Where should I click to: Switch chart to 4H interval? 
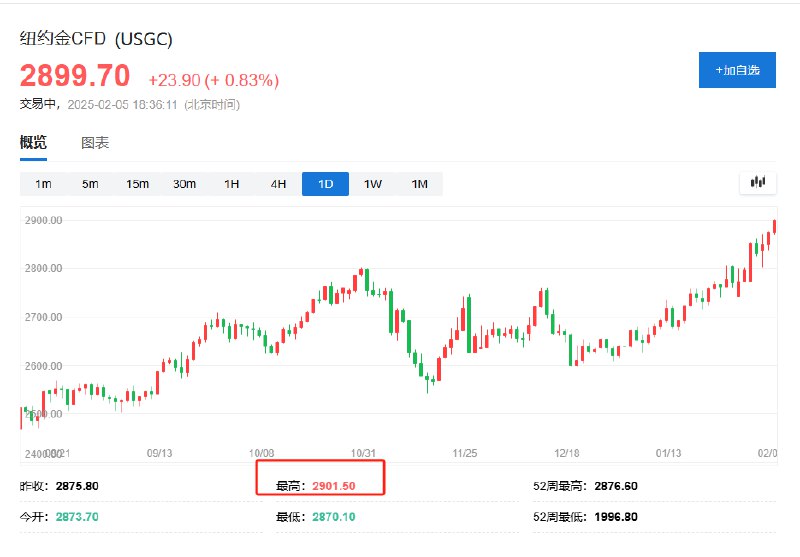coord(279,184)
